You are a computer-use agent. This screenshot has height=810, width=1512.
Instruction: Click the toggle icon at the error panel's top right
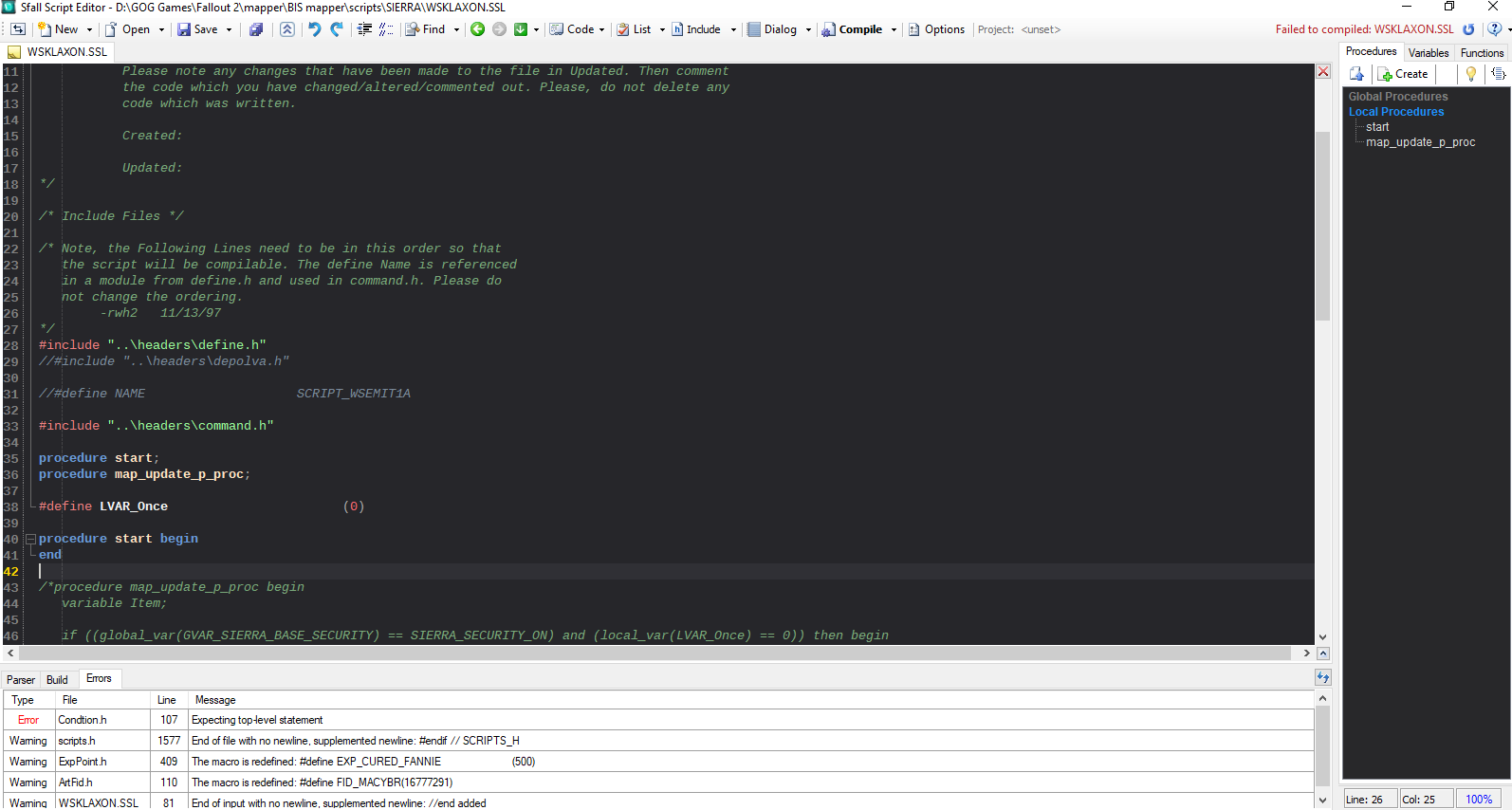tap(1323, 677)
